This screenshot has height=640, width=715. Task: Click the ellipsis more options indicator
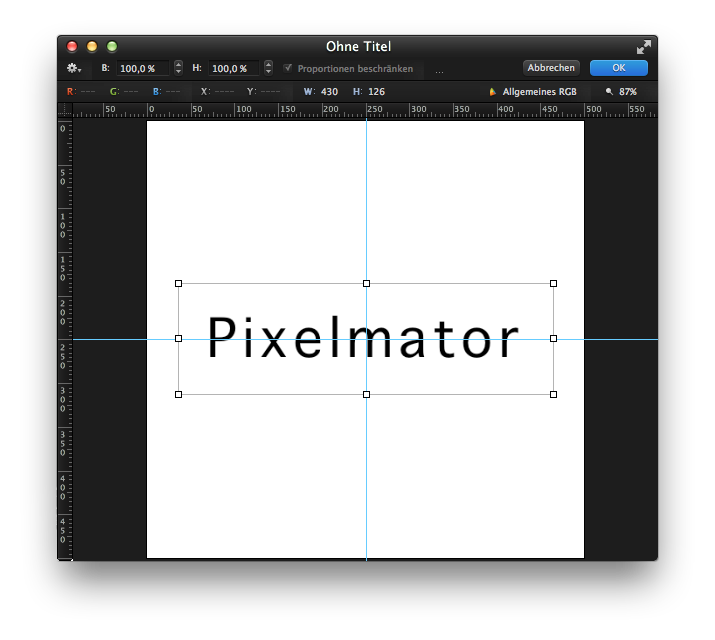pos(439,70)
